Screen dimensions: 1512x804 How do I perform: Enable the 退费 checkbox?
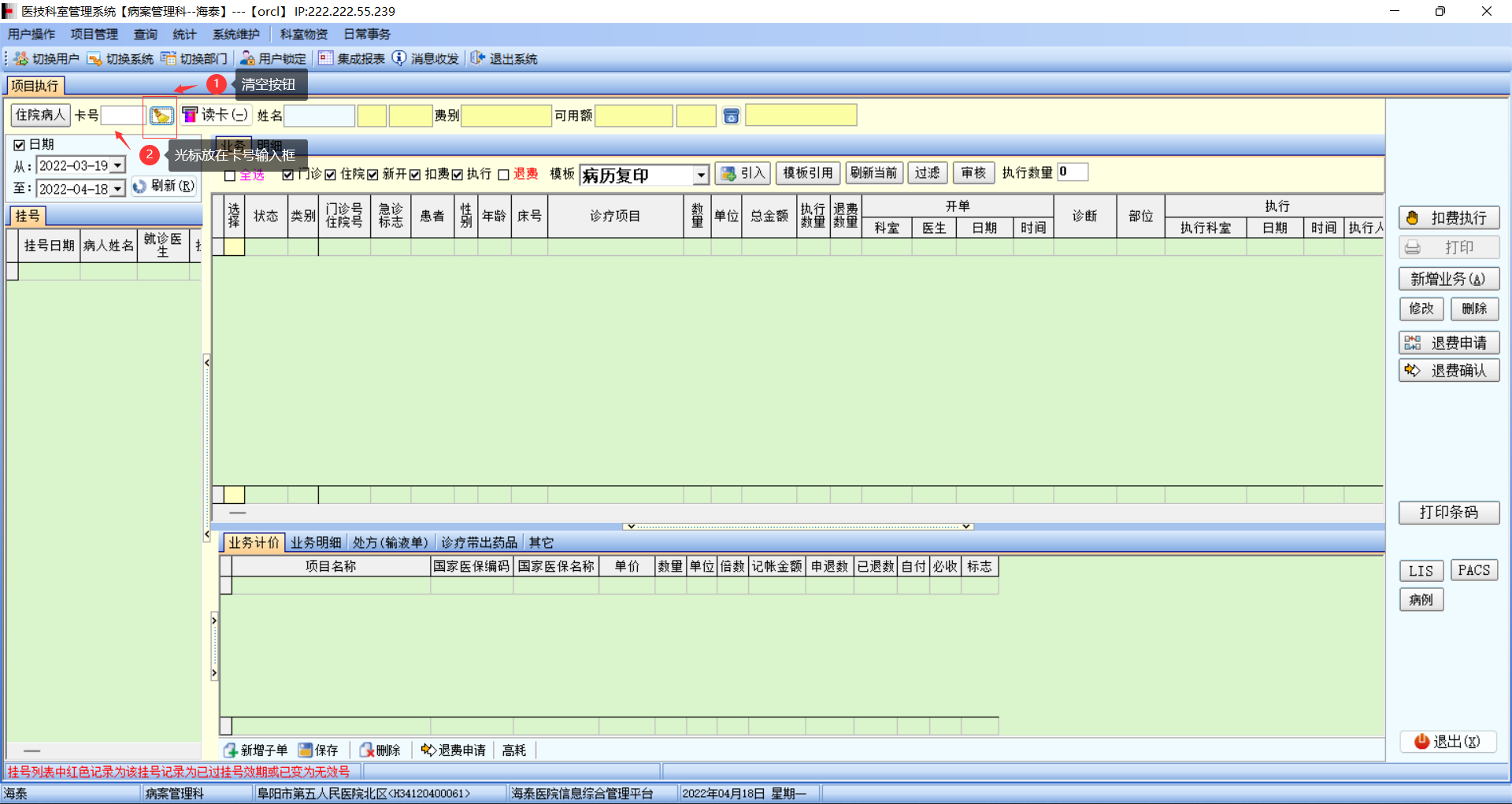(x=504, y=175)
